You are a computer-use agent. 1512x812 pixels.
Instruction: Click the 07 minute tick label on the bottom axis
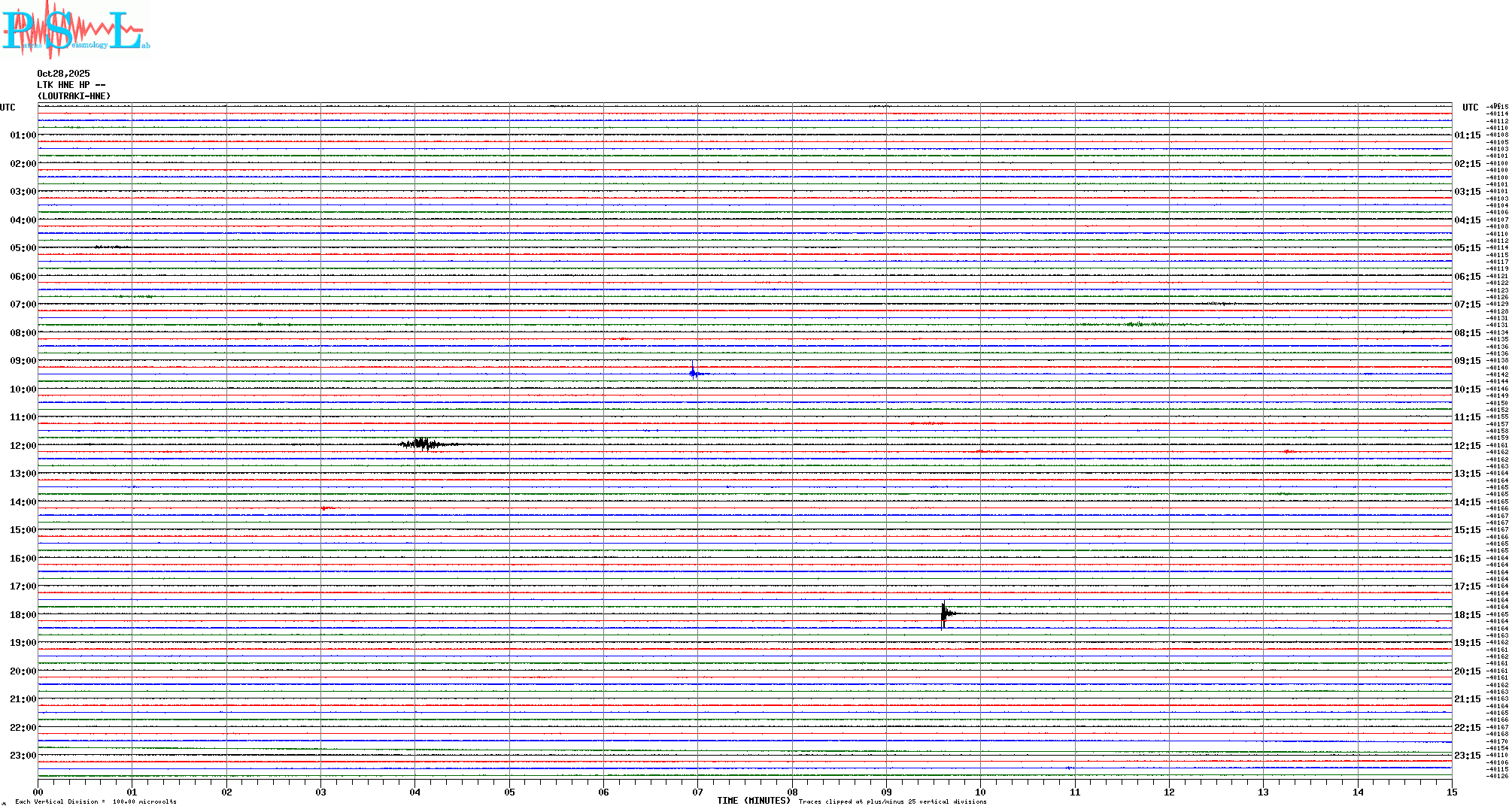point(697,792)
